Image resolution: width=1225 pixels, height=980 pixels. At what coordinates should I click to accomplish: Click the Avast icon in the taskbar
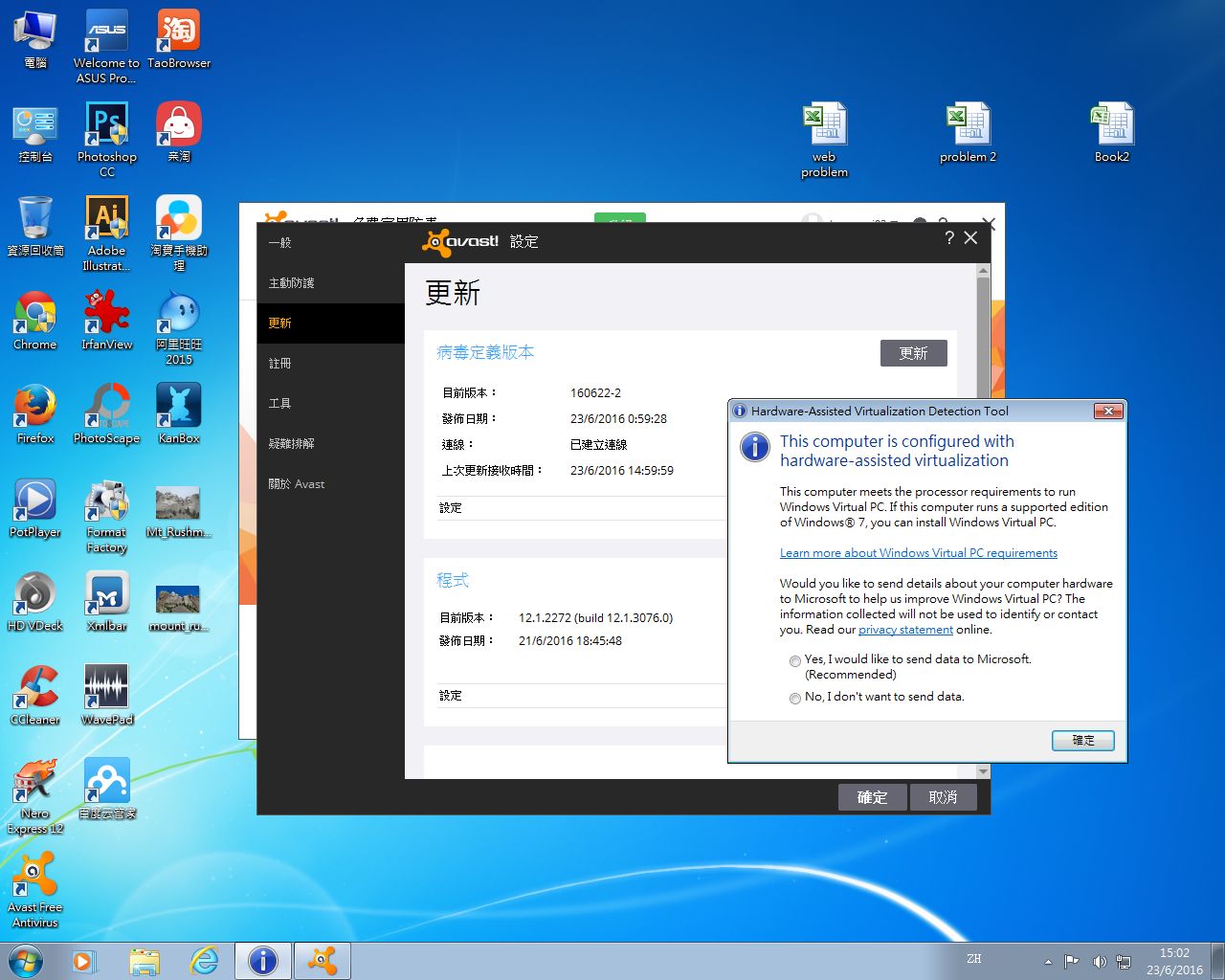pos(323,960)
